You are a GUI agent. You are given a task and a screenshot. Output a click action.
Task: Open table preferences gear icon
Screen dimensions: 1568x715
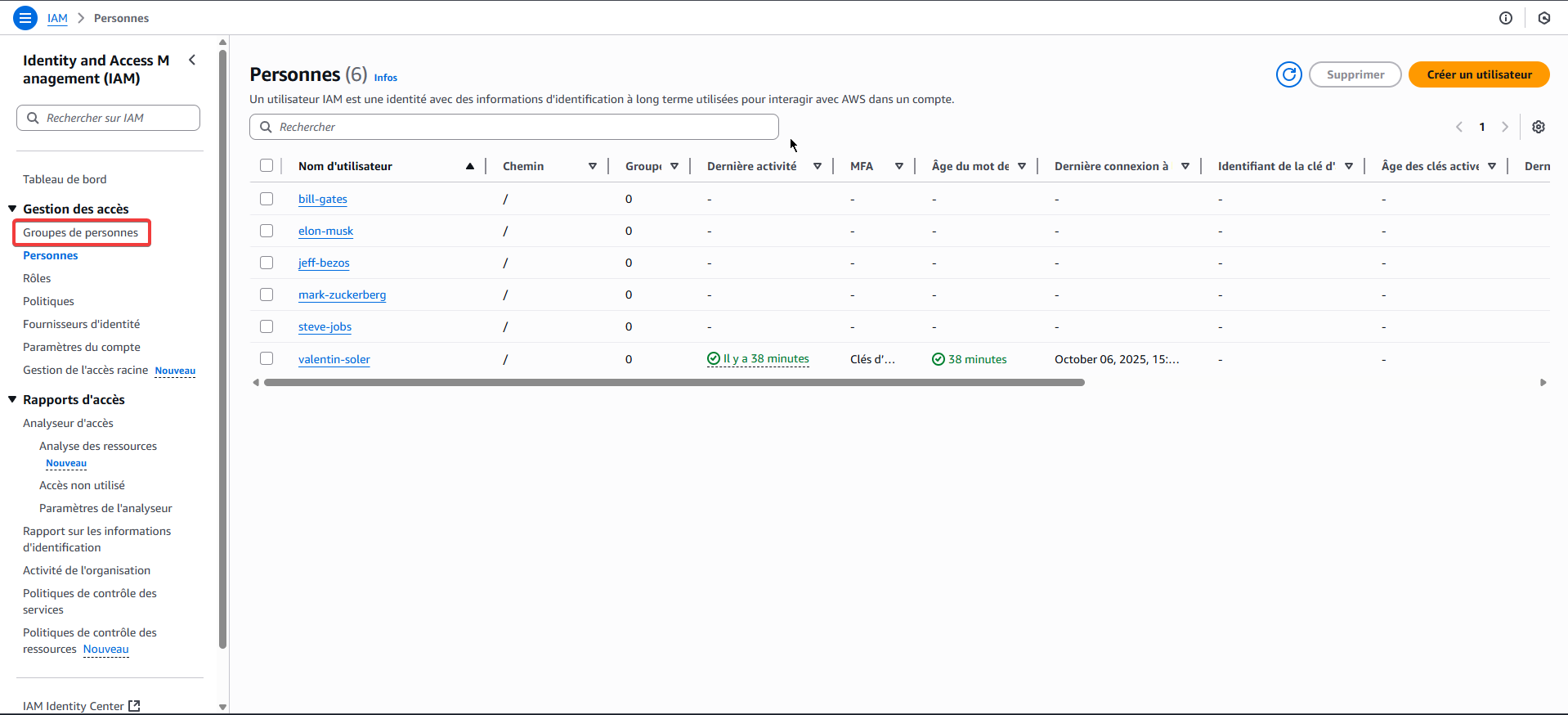[1539, 127]
